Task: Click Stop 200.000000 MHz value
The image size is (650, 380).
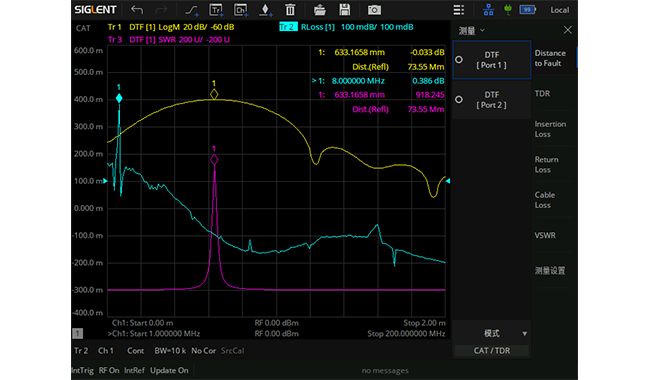Action: pyautogui.click(x=406, y=334)
